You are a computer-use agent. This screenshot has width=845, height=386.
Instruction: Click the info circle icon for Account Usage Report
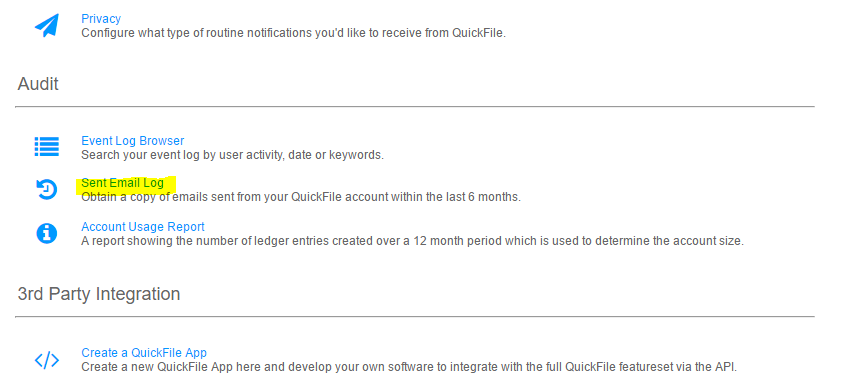tap(46, 233)
